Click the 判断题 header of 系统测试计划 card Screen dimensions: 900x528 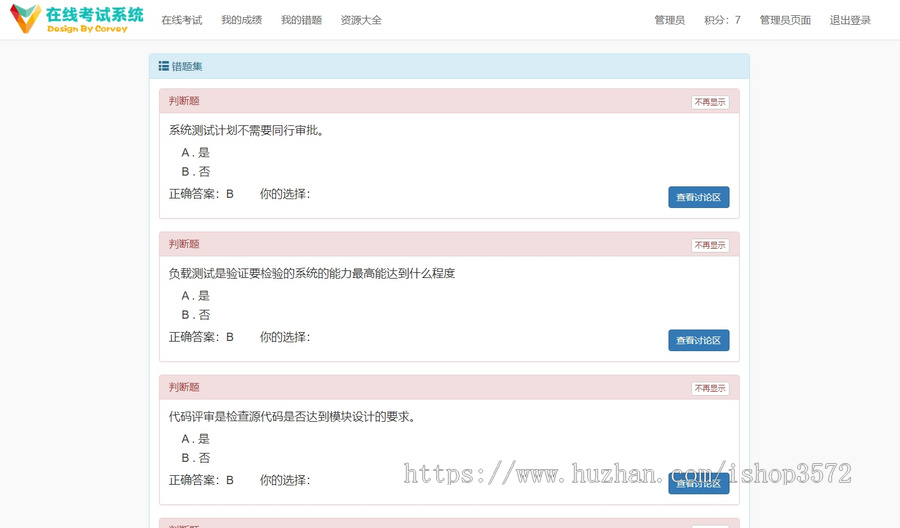coord(184,101)
